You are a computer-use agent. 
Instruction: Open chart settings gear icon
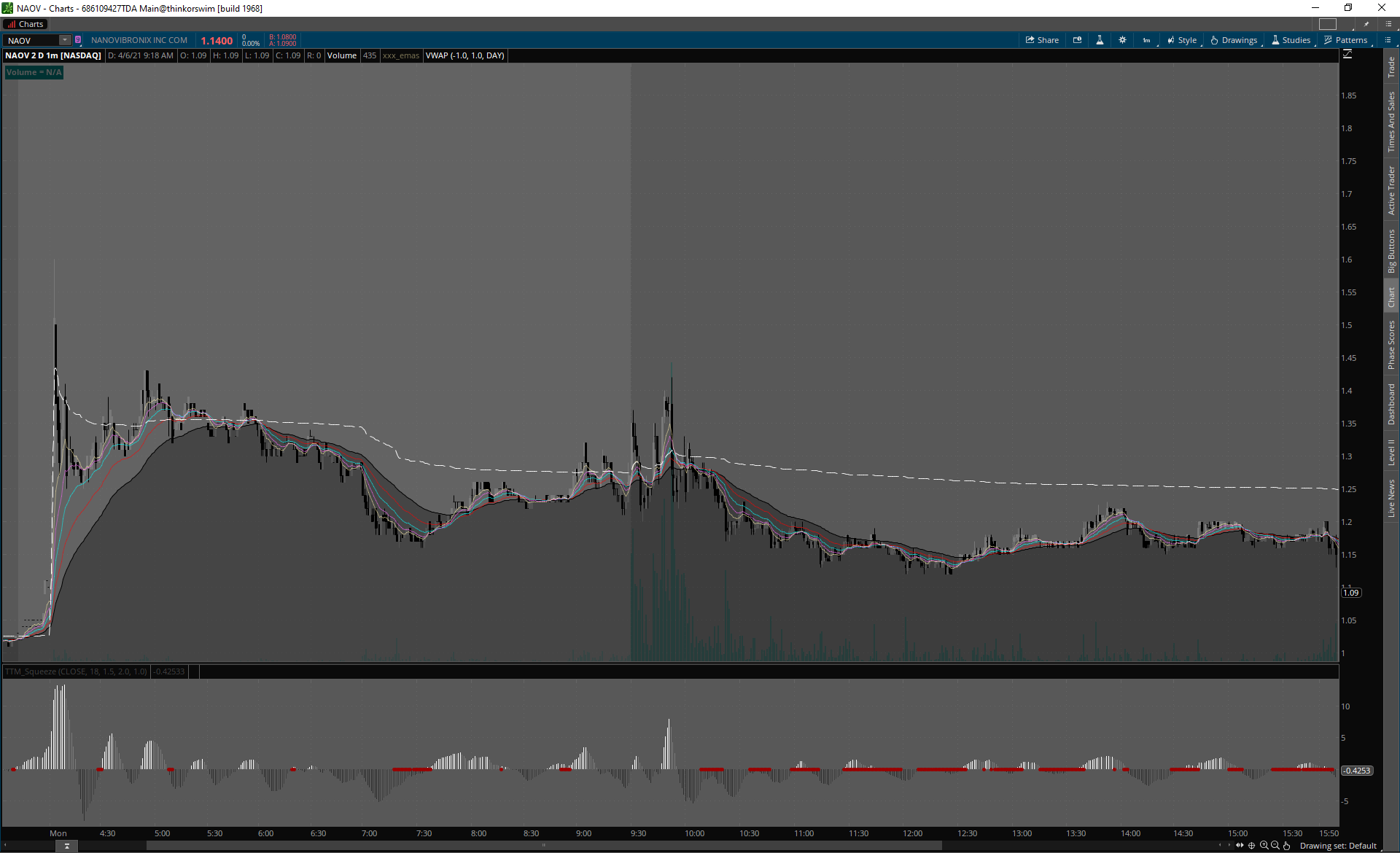pos(1122,40)
